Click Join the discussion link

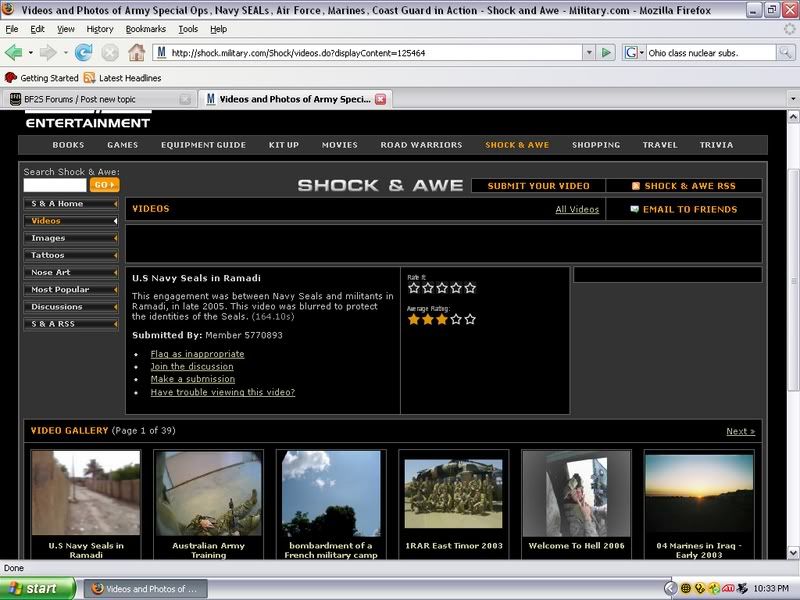point(192,366)
